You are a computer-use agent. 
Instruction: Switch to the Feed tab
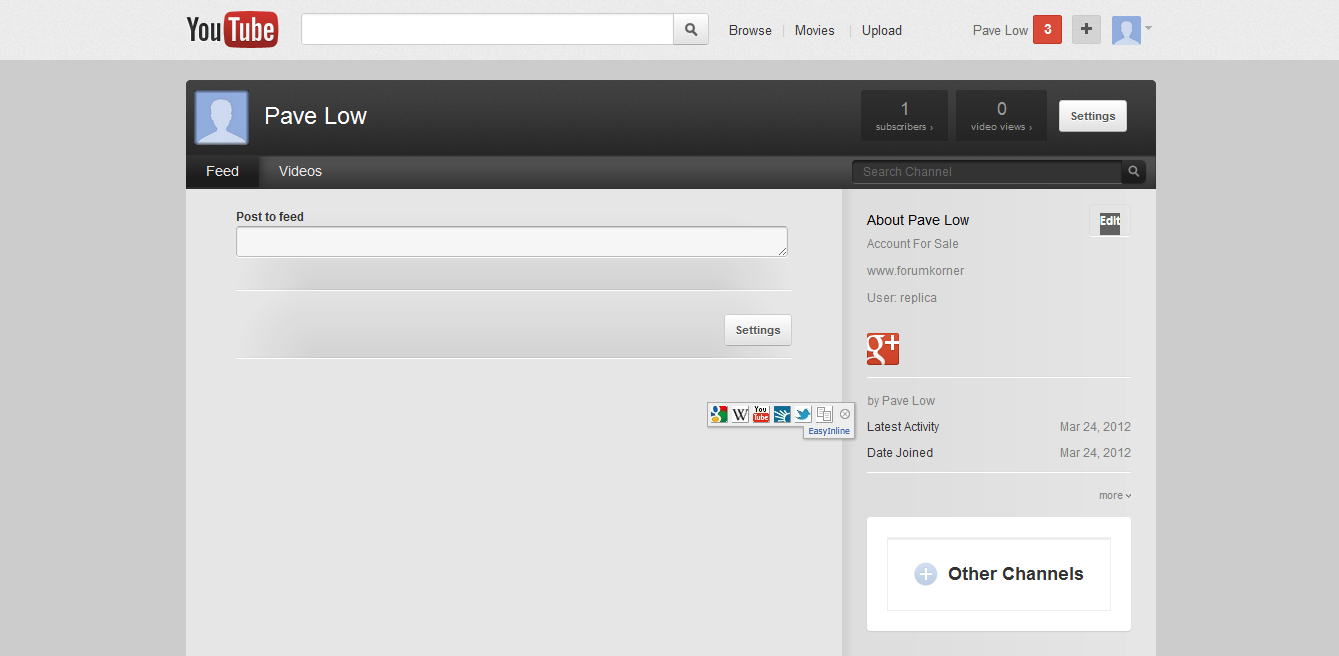tap(222, 172)
